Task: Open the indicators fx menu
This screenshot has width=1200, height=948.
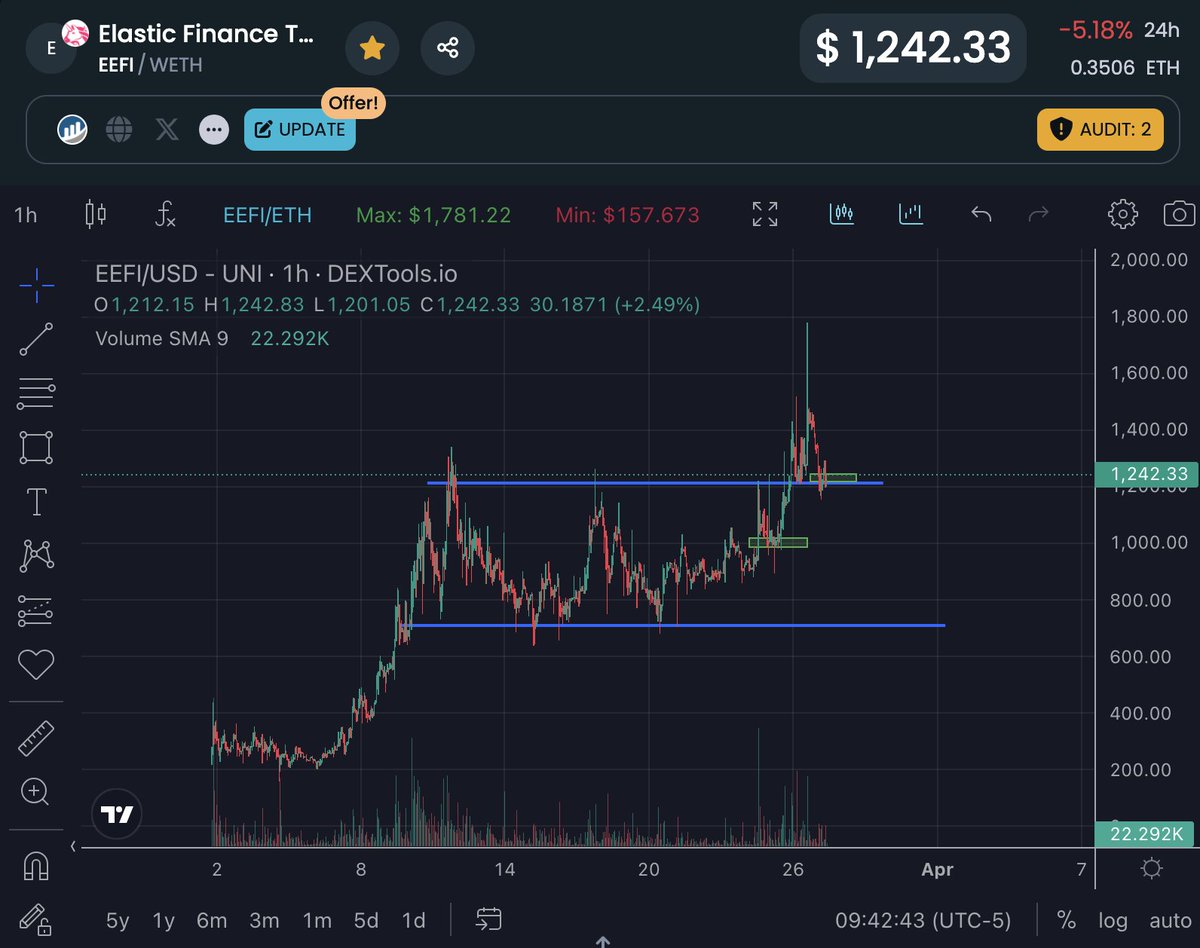Action: pyautogui.click(x=166, y=214)
